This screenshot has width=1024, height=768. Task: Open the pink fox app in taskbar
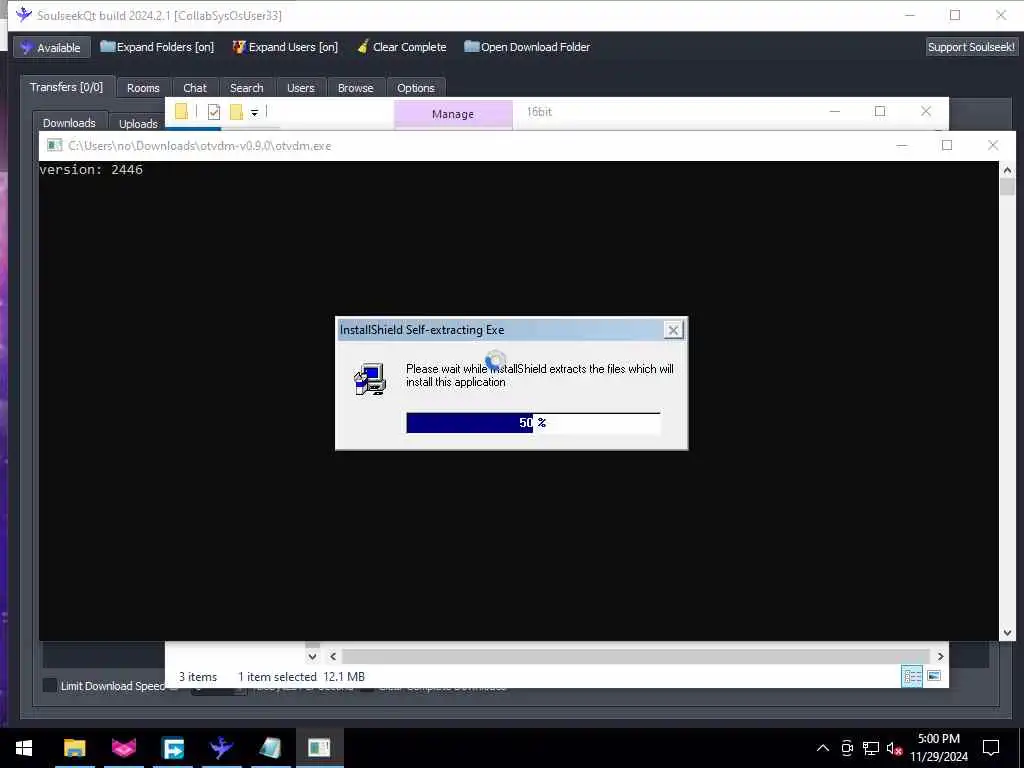pyautogui.click(x=123, y=748)
